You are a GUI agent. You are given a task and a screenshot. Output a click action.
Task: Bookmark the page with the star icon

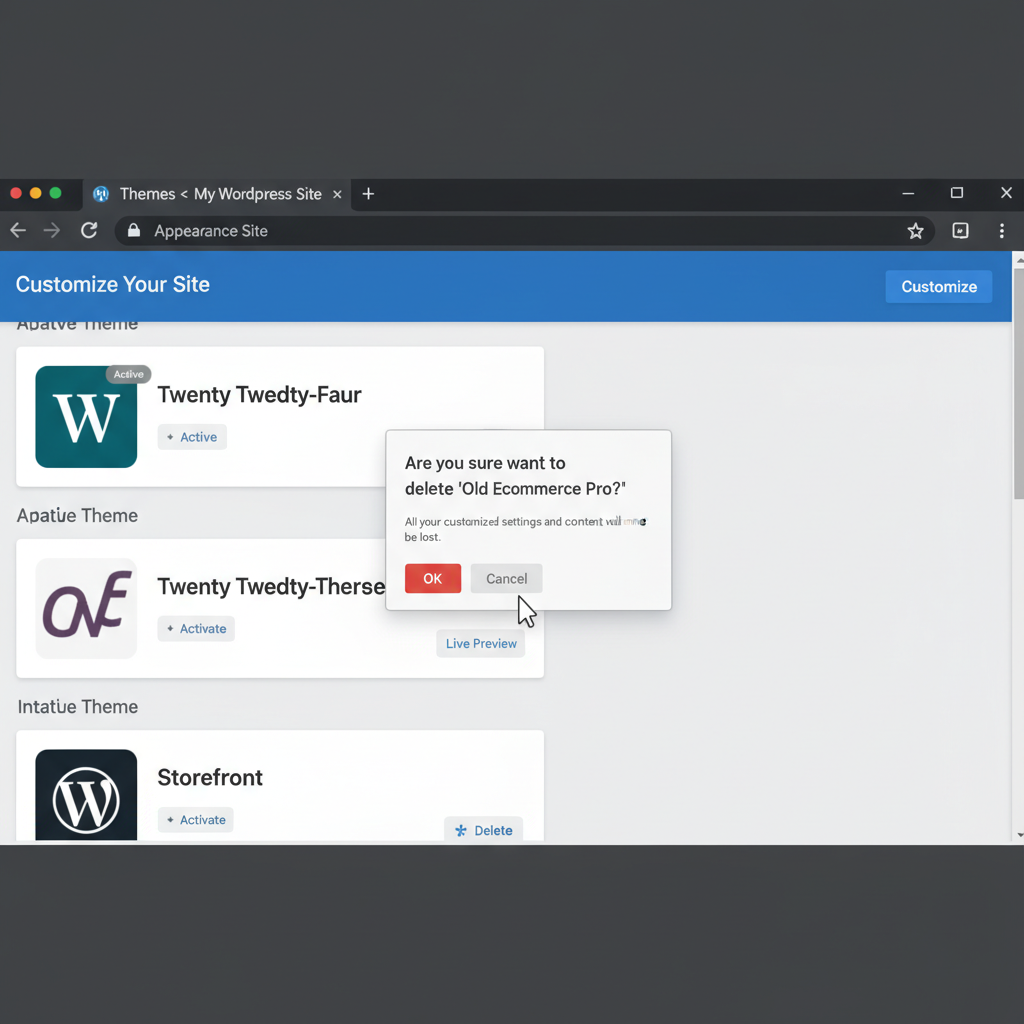tap(915, 230)
